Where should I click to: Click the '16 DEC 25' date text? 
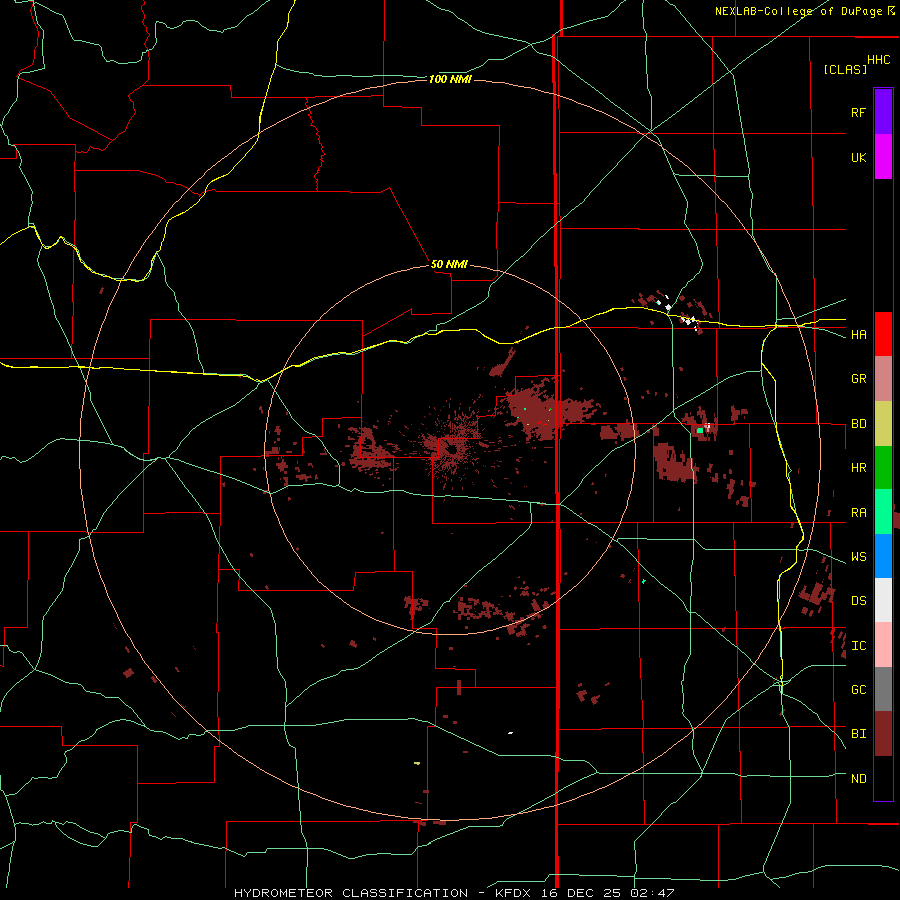(582, 893)
